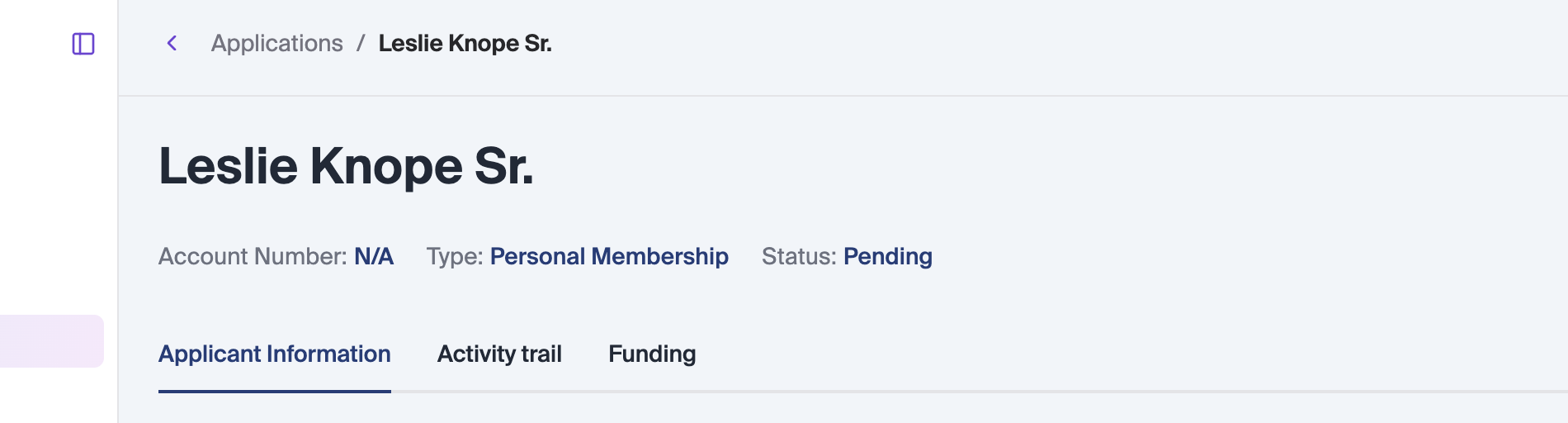
Task: Click the underline beneath Applicant Information
Action: point(274,391)
